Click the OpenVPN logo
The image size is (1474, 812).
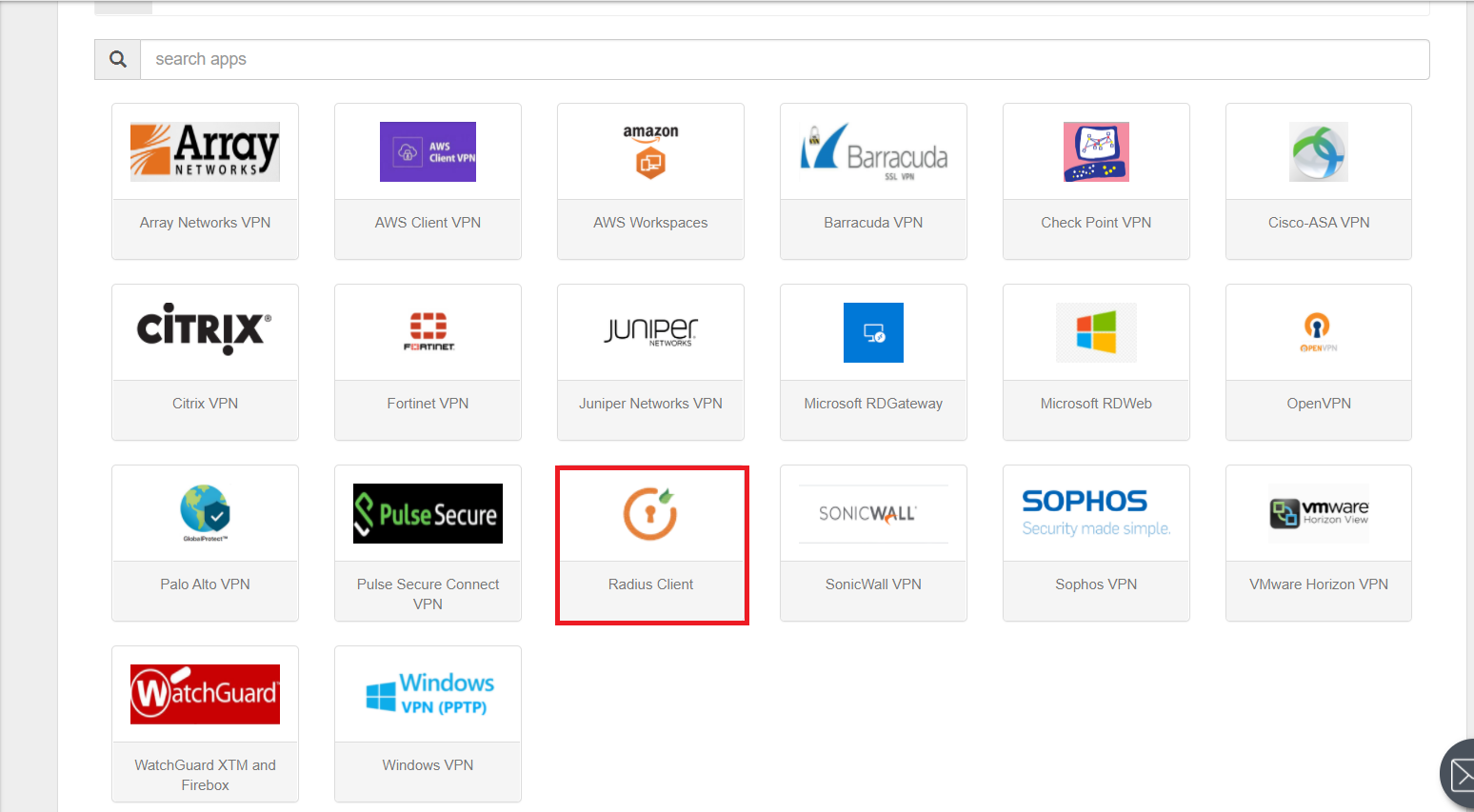pyautogui.click(x=1319, y=332)
